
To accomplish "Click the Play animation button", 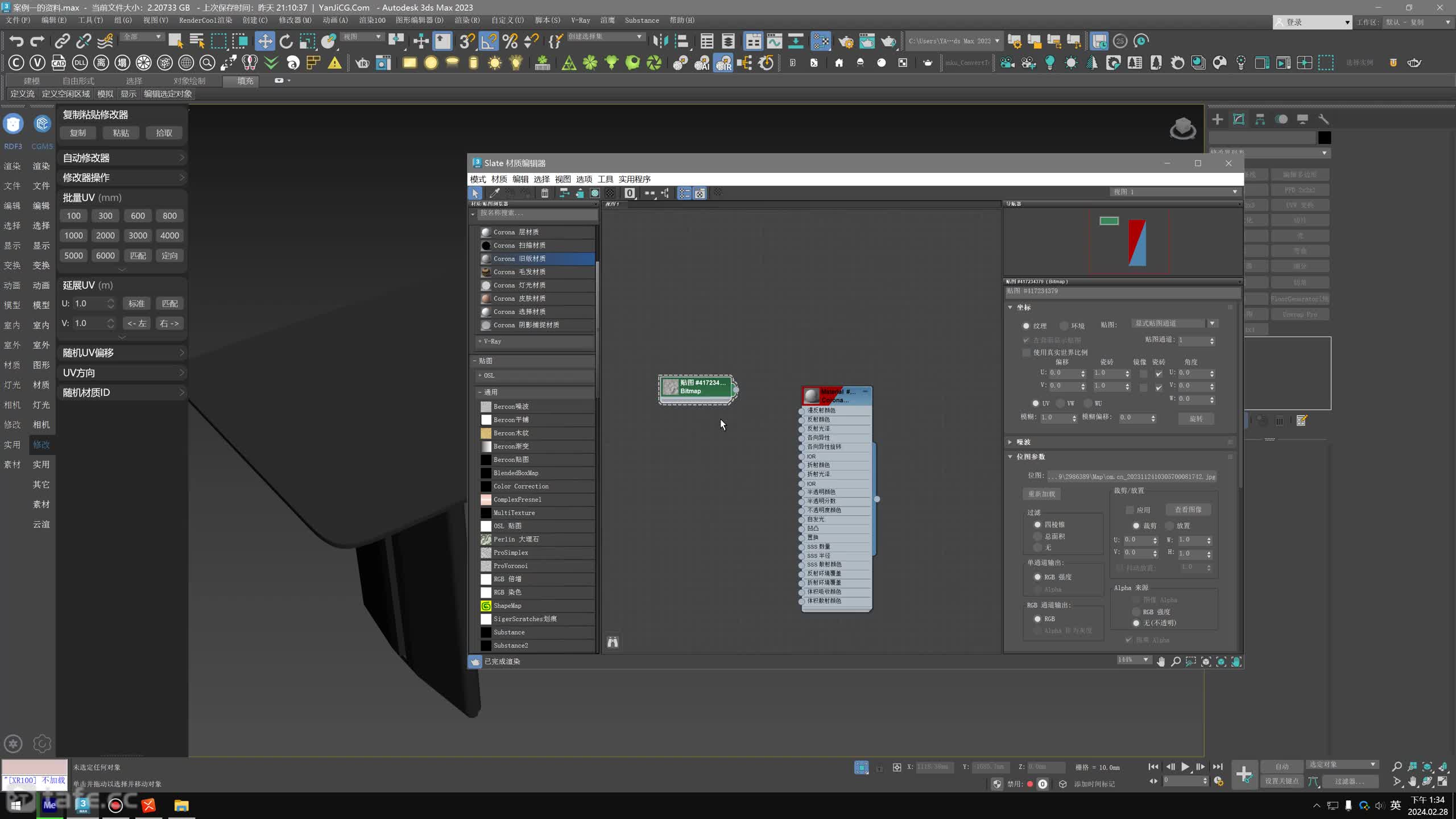I will click(x=1185, y=767).
